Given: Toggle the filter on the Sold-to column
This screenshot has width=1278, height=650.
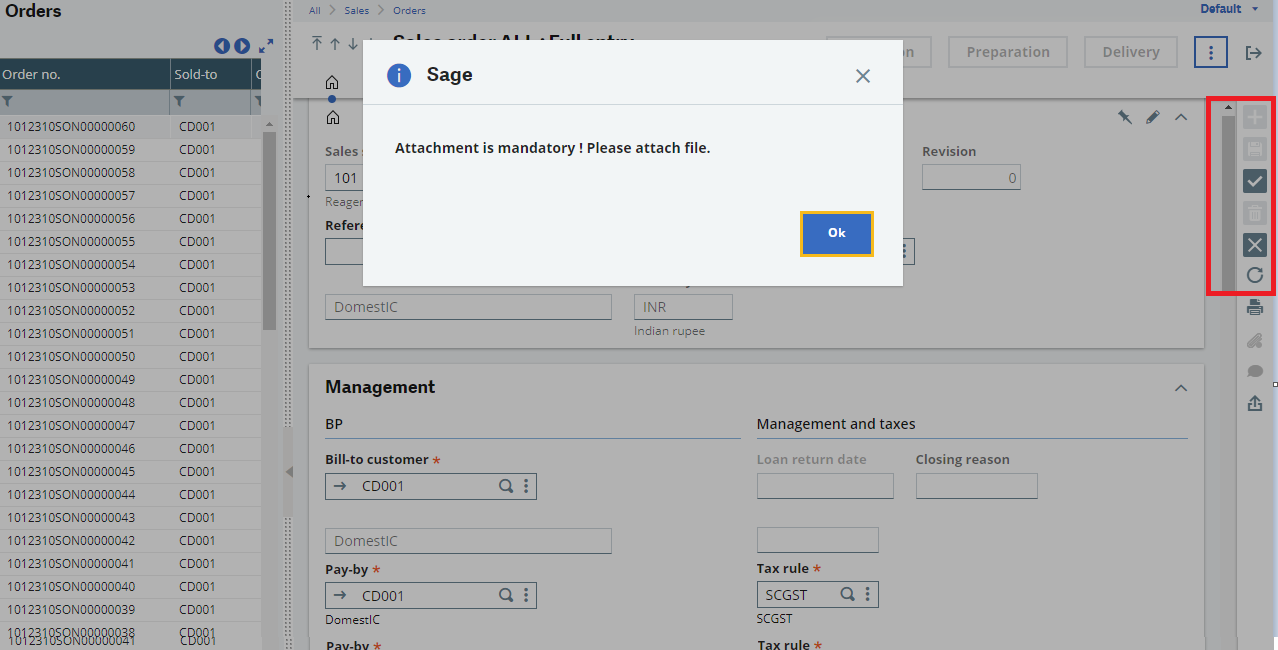Looking at the screenshot, I should 178,101.
